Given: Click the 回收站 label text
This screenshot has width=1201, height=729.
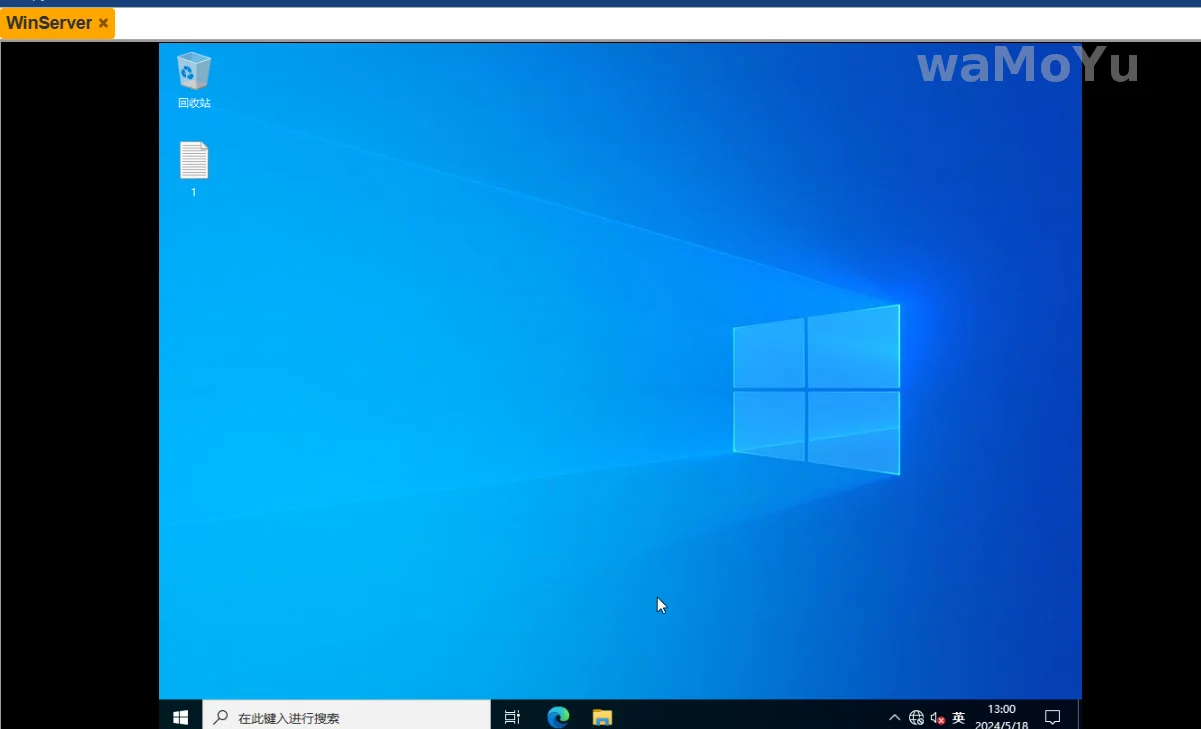Looking at the screenshot, I should (194, 103).
